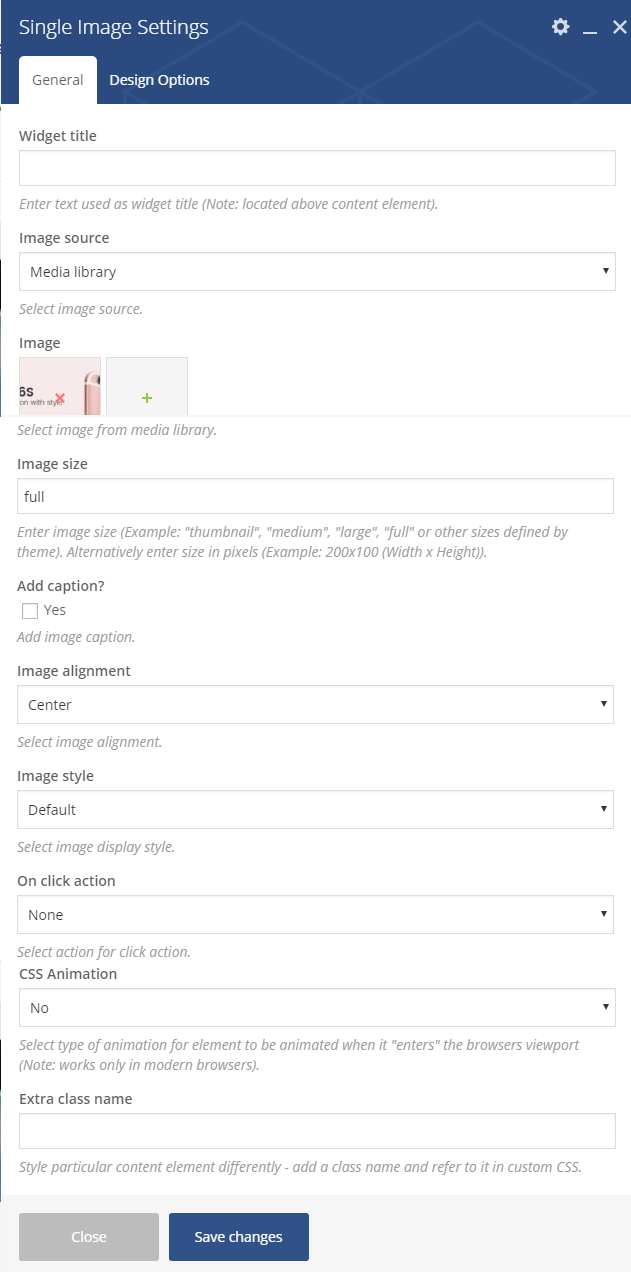Focus the Widget title input field

coord(317,168)
